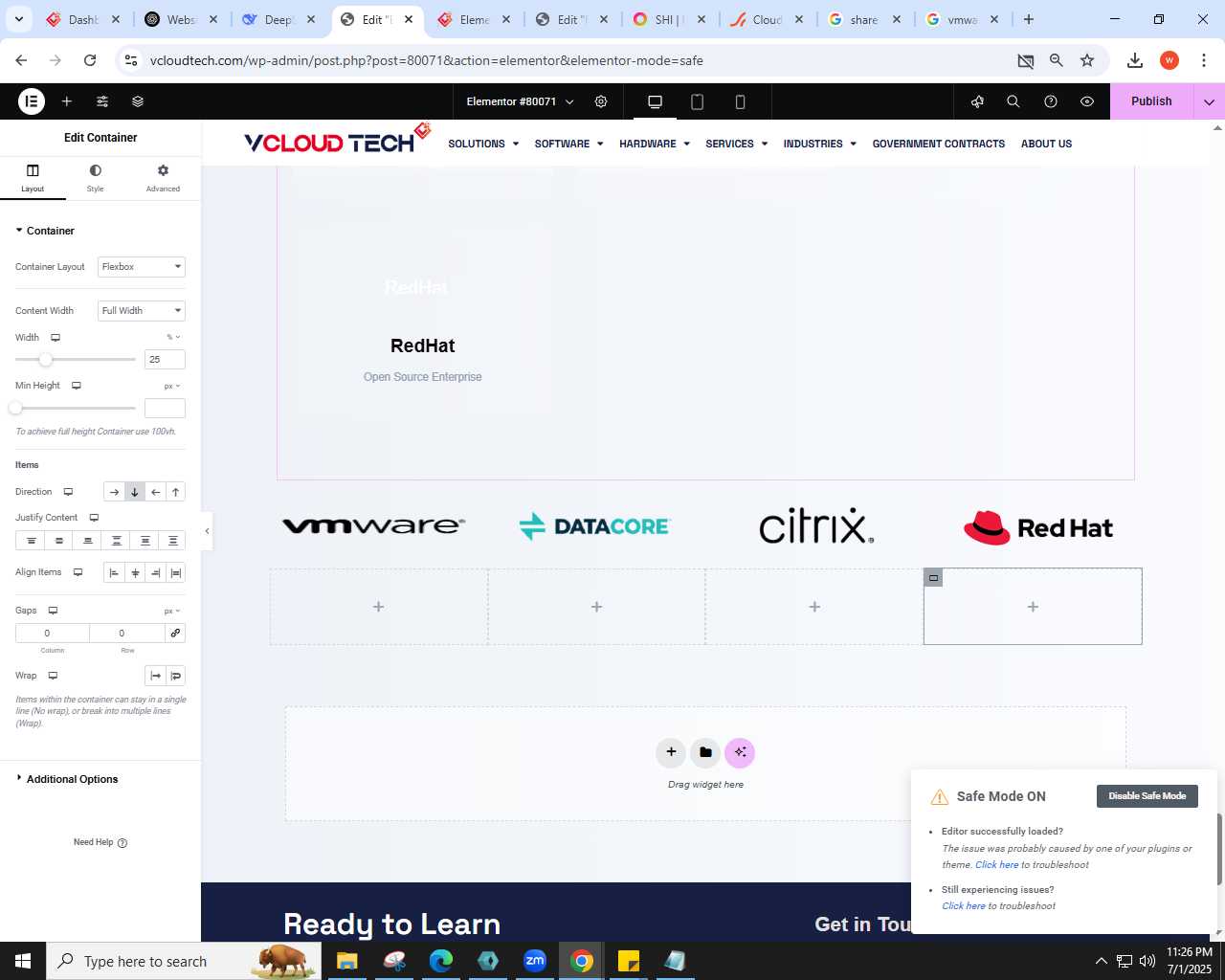Toggle the Gaps link values icon
Image resolution: width=1225 pixels, height=980 pixels.
175,633
